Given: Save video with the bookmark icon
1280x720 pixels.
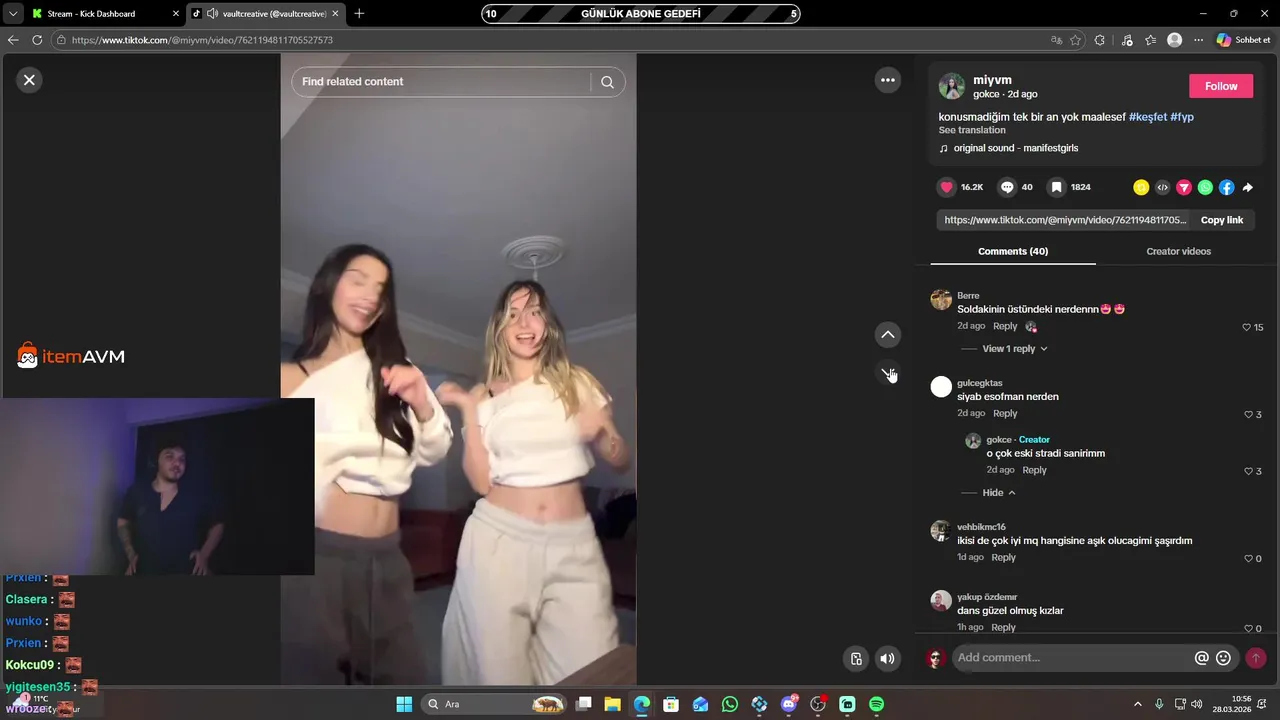Looking at the screenshot, I should 1056,187.
